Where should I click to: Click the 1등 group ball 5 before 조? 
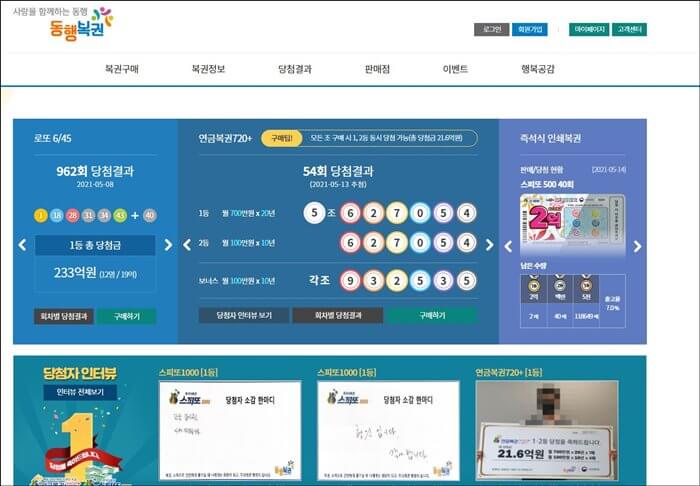coord(314,213)
